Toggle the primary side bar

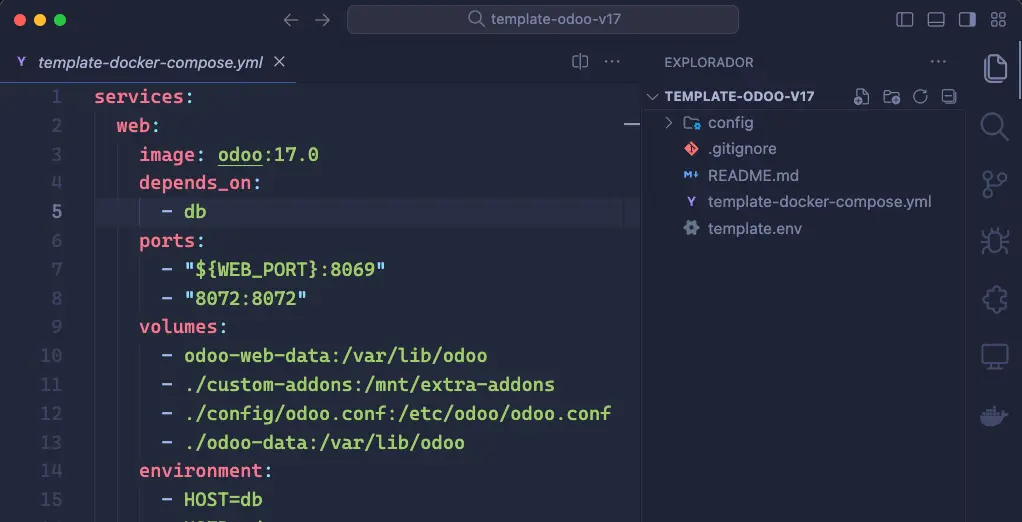click(905, 20)
